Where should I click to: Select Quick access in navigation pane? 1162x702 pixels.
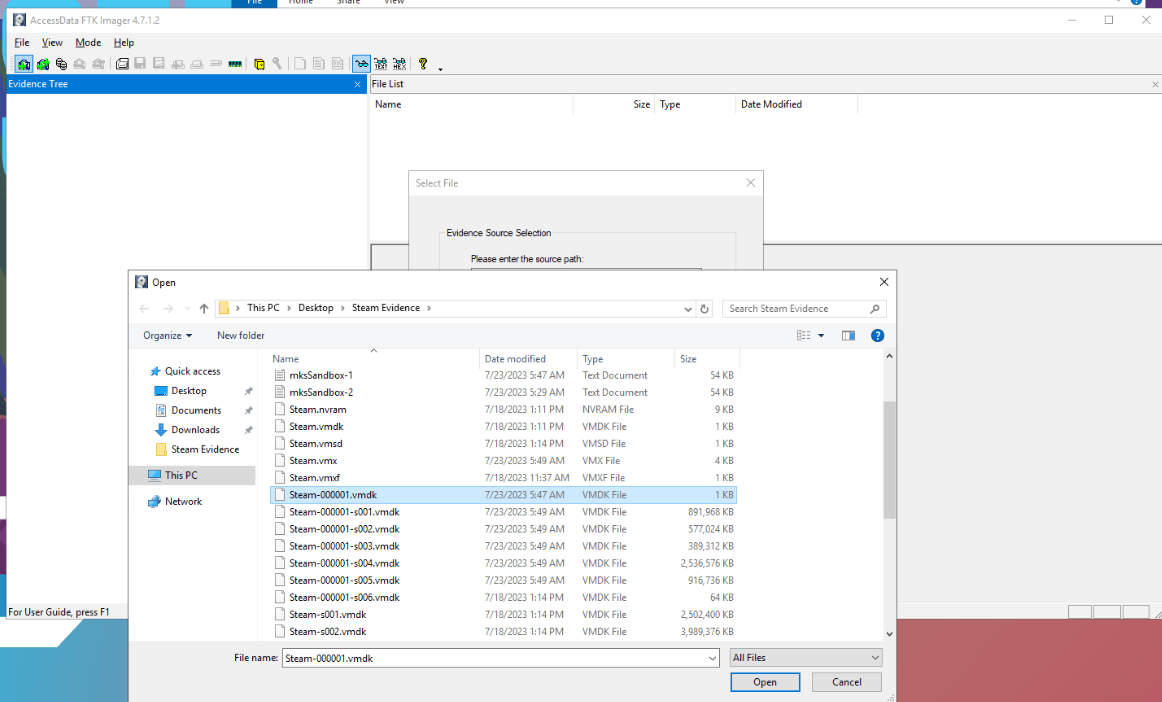pos(192,371)
